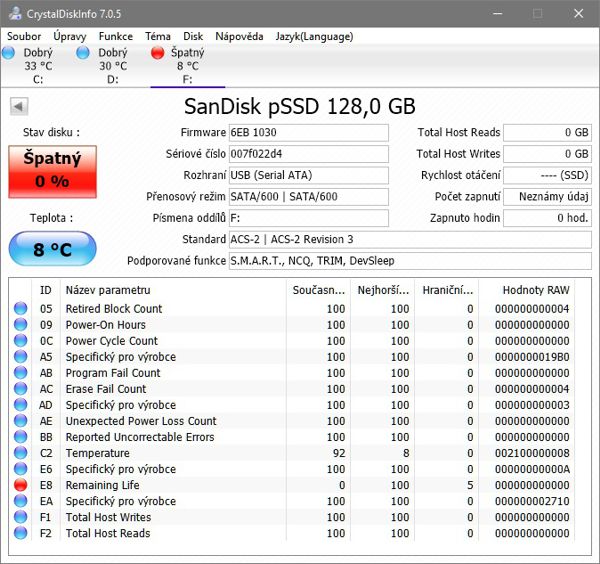This screenshot has width=600, height=564.
Task: Open the Disk menu
Action: 193,36
